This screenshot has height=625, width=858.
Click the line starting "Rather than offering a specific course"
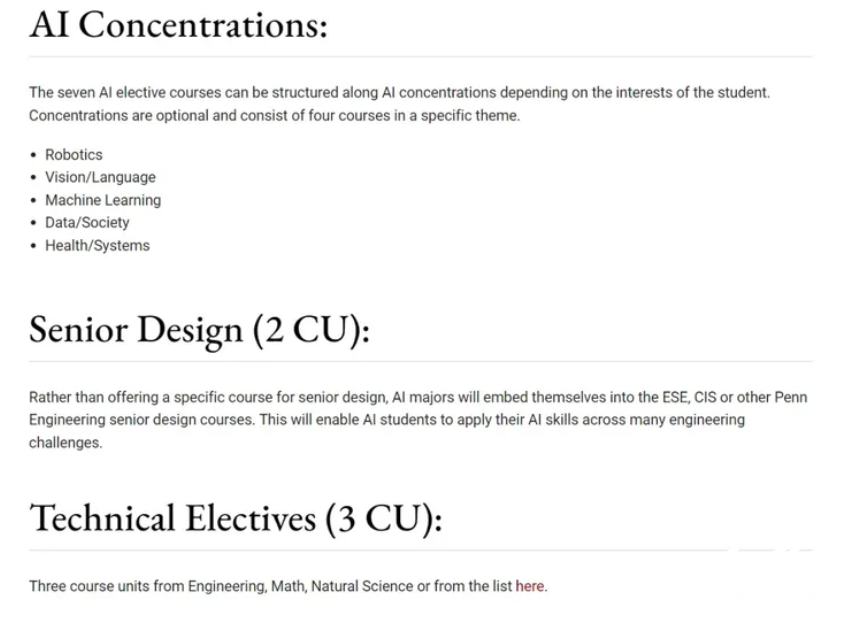pyautogui.click(x=418, y=397)
